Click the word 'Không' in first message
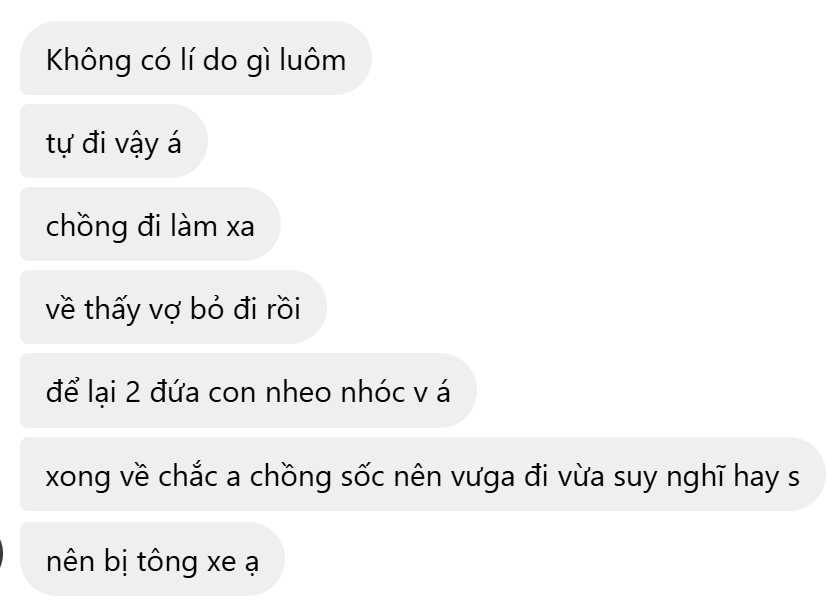Viewport: 827px width, 603px height. pyautogui.click(x=89, y=60)
